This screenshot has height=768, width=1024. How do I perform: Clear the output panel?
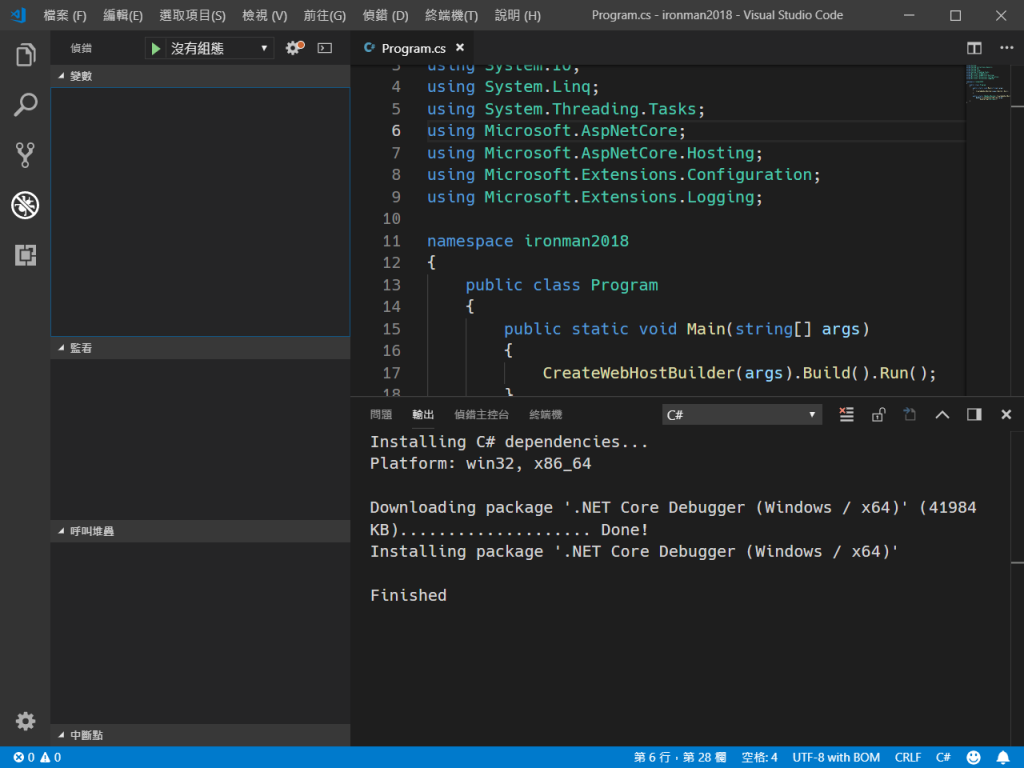(x=846, y=415)
